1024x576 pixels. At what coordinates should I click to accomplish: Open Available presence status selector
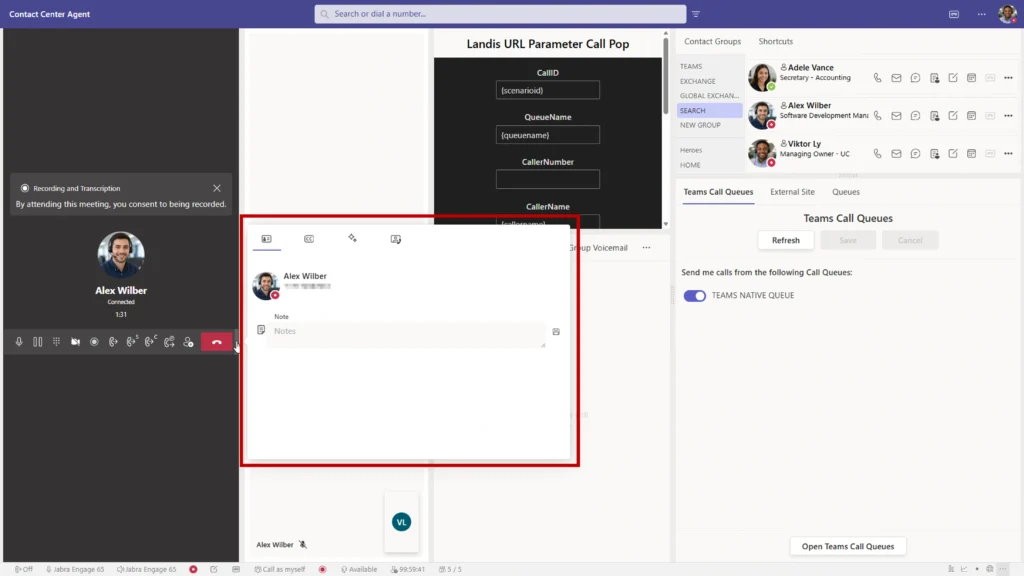point(359,569)
